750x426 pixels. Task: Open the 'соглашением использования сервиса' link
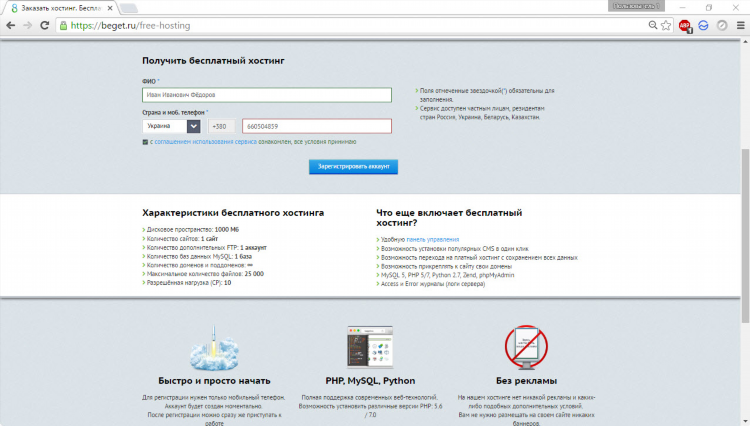point(205,142)
